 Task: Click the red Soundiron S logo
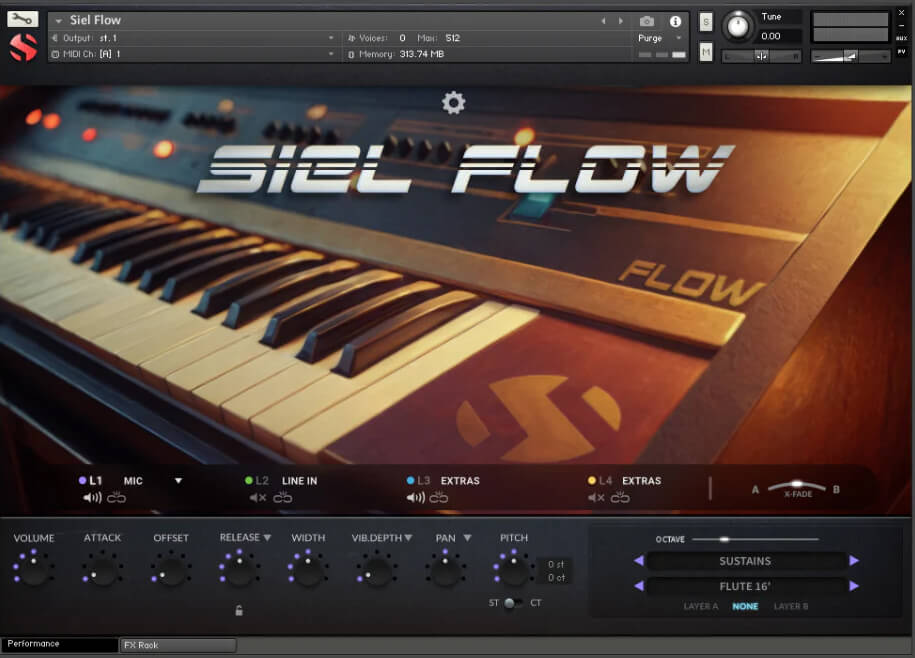pyautogui.click(x=23, y=47)
